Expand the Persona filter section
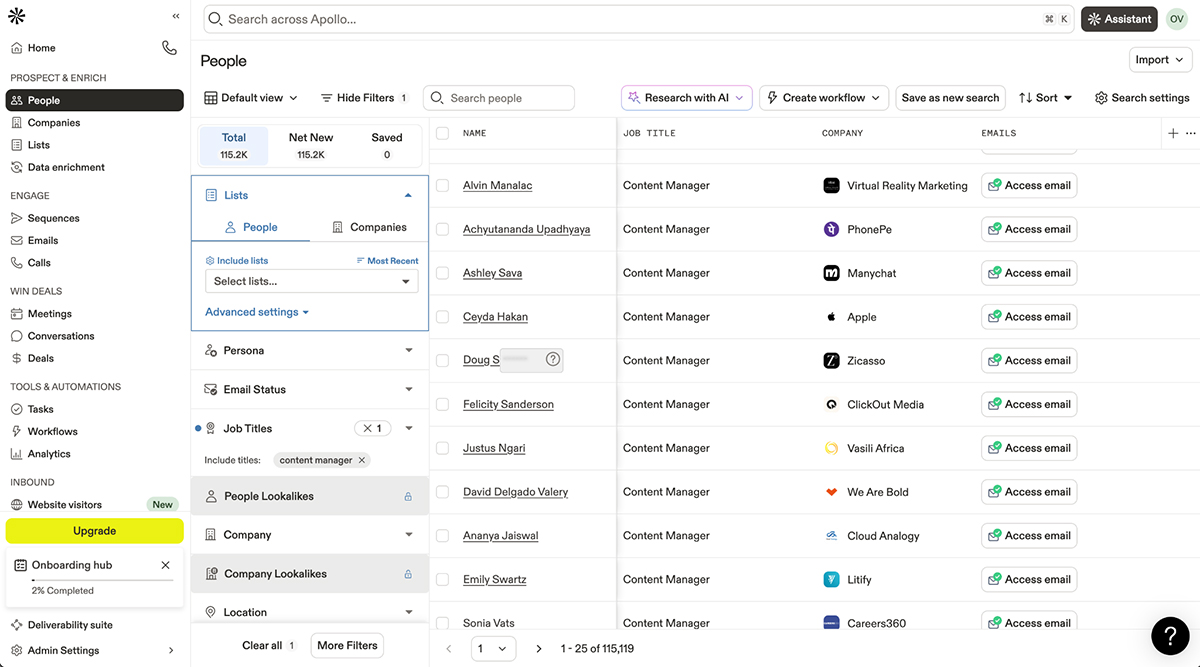The image size is (1200, 667). (x=309, y=350)
